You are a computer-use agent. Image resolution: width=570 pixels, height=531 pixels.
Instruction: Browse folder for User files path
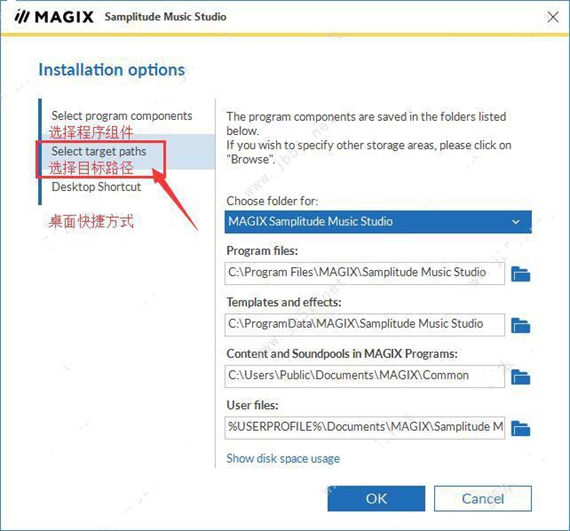click(x=521, y=428)
